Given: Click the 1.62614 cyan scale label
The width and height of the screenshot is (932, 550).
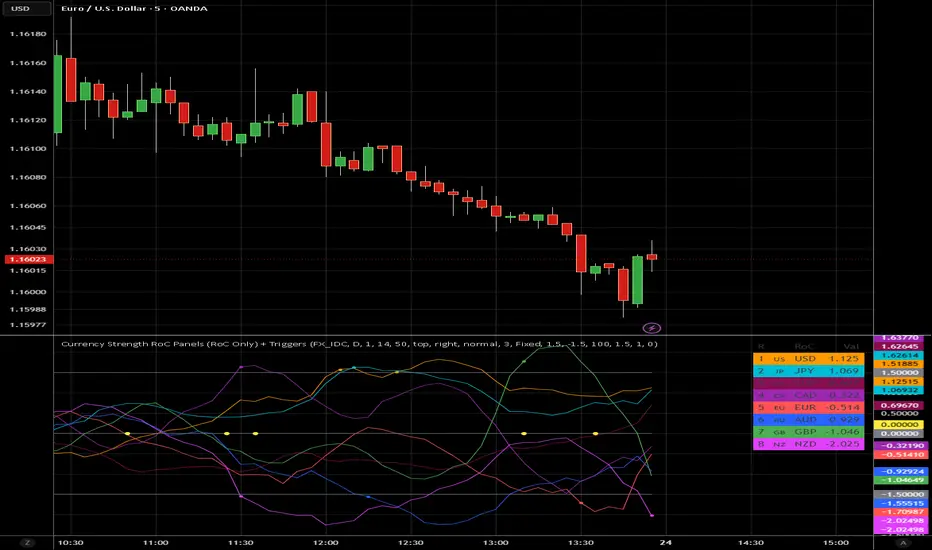Looking at the screenshot, I should point(899,355).
